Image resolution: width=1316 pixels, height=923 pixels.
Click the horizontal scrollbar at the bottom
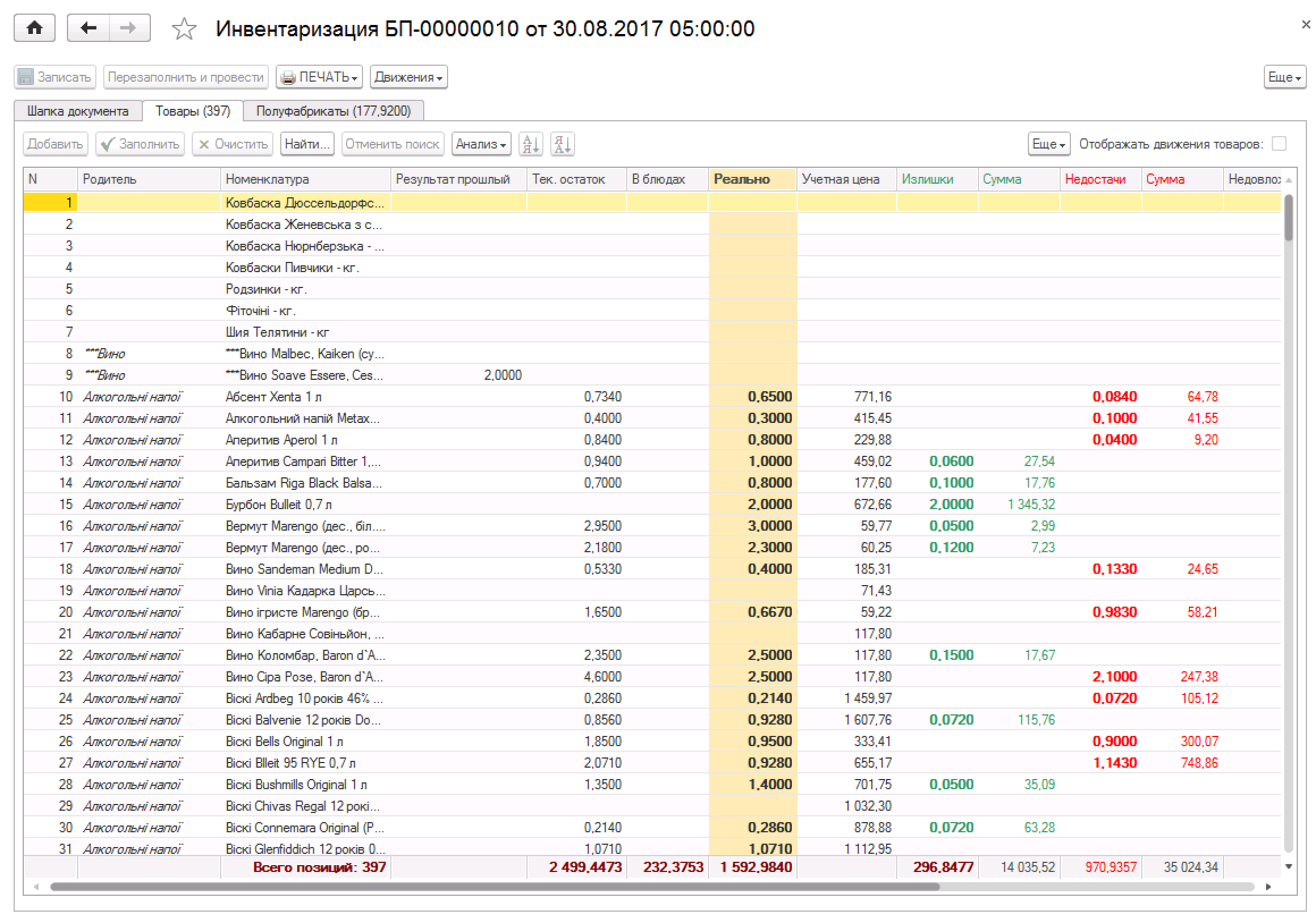coord(494,887)
